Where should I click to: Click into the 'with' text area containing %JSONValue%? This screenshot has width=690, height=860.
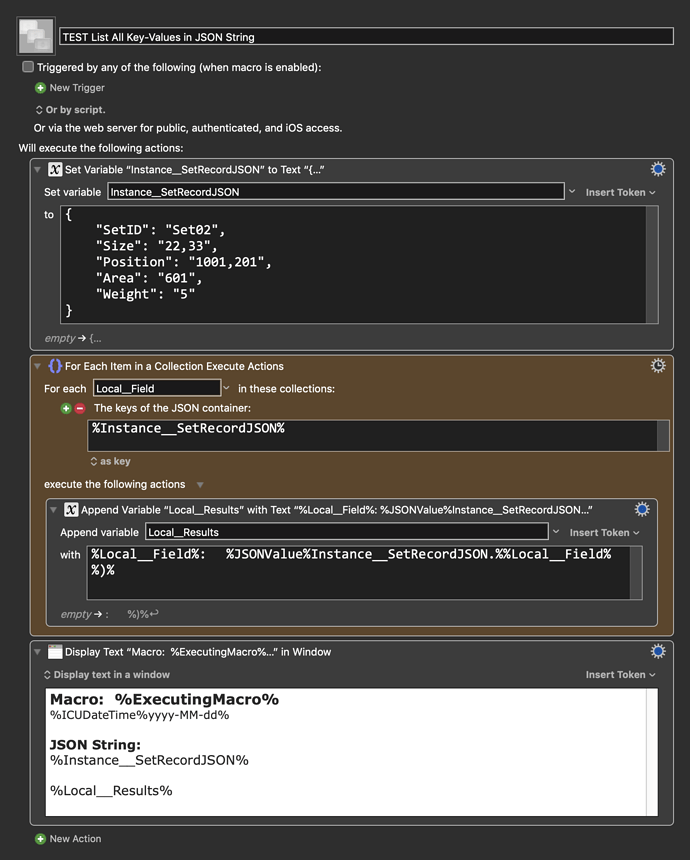[x=359, y=573]
